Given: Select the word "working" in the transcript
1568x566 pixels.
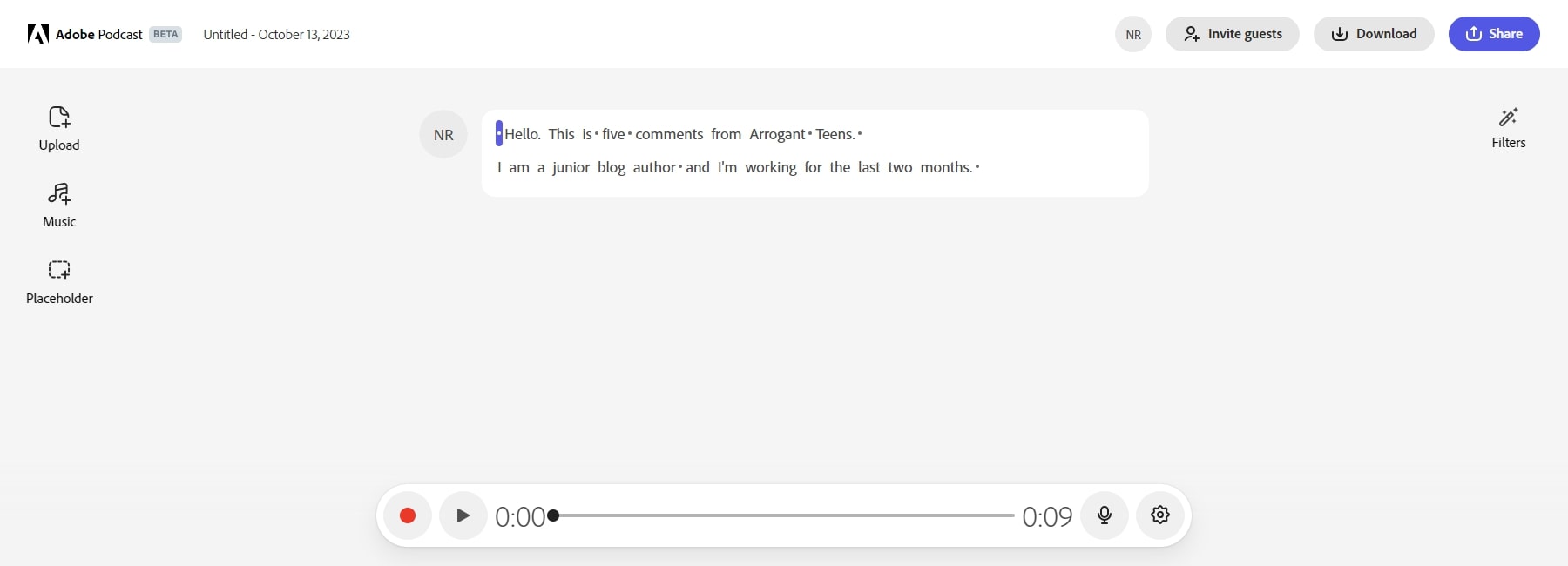Looking at the screenshot, I should point(771,167).
